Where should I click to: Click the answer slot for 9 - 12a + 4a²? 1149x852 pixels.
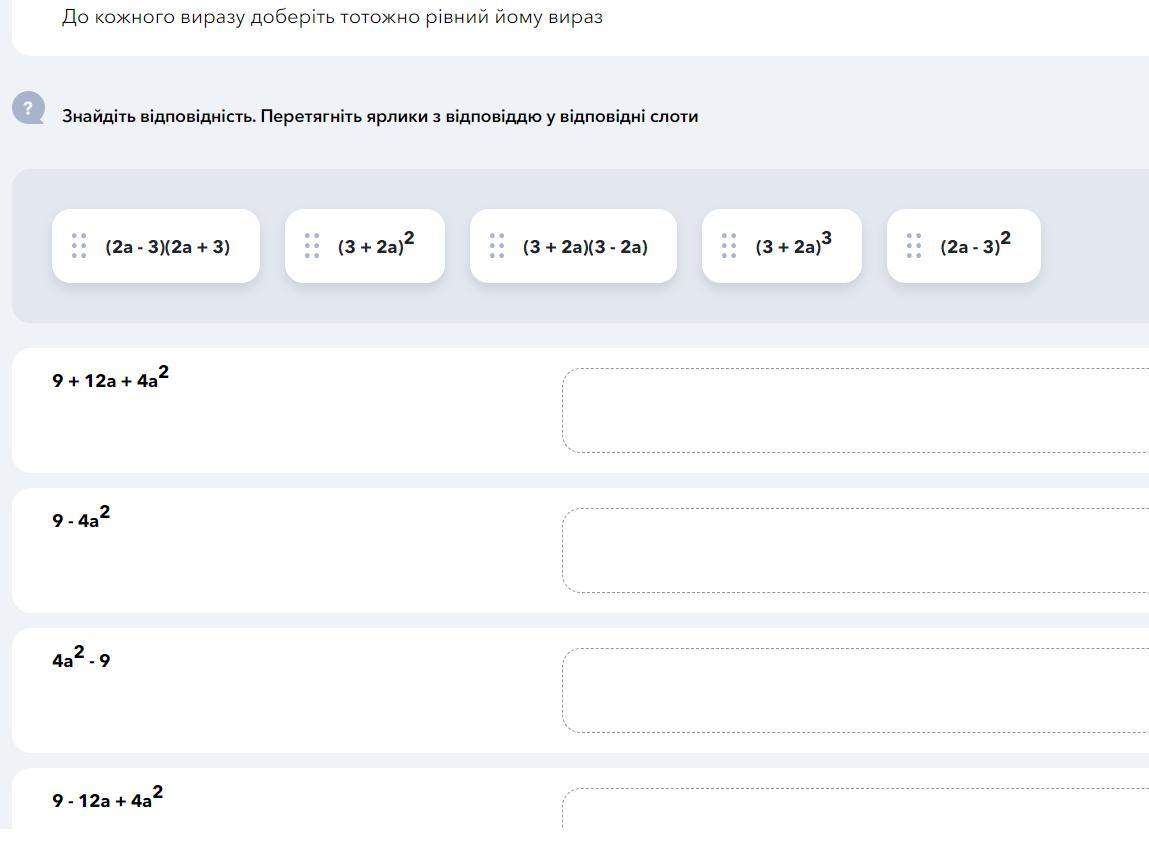(x=855, y=810)
